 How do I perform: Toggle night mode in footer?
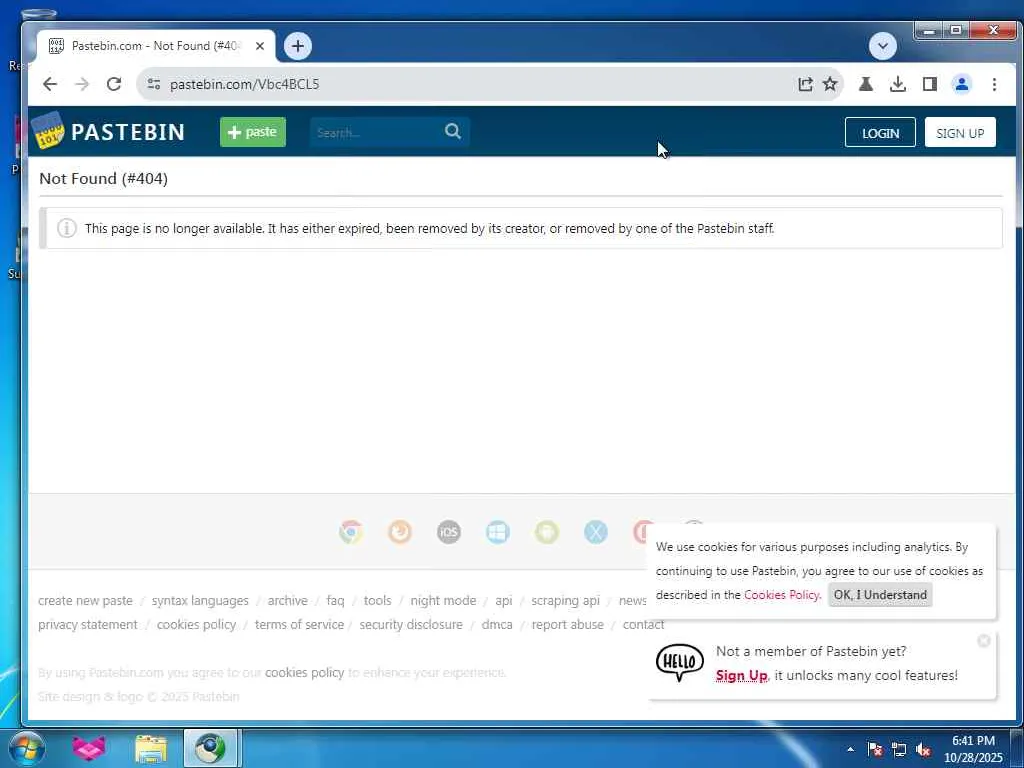tap(443, 600)
